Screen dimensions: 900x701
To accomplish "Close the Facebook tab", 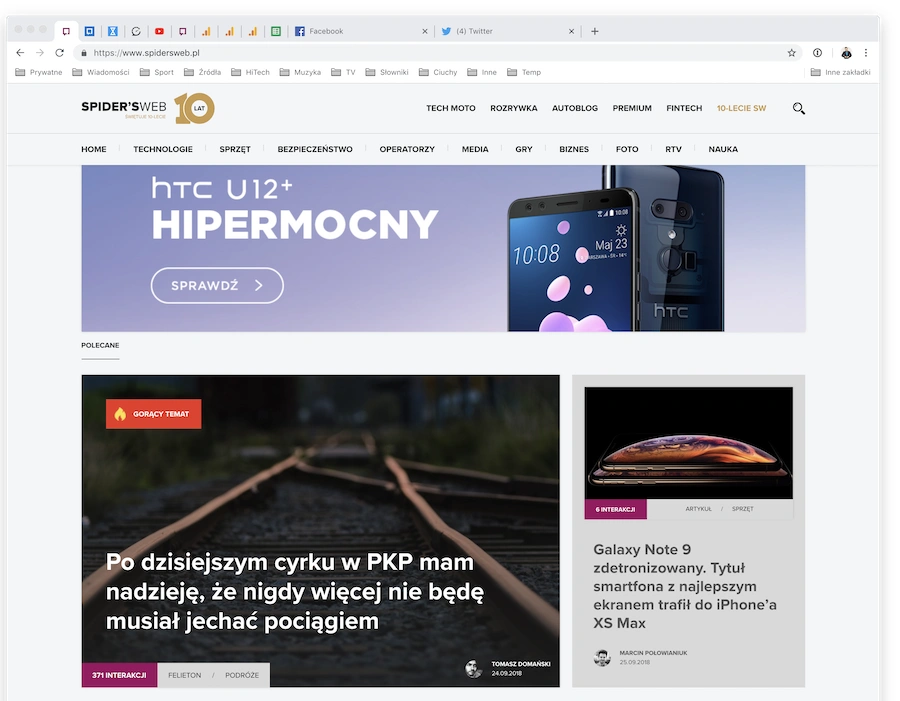I will [425, 32].
